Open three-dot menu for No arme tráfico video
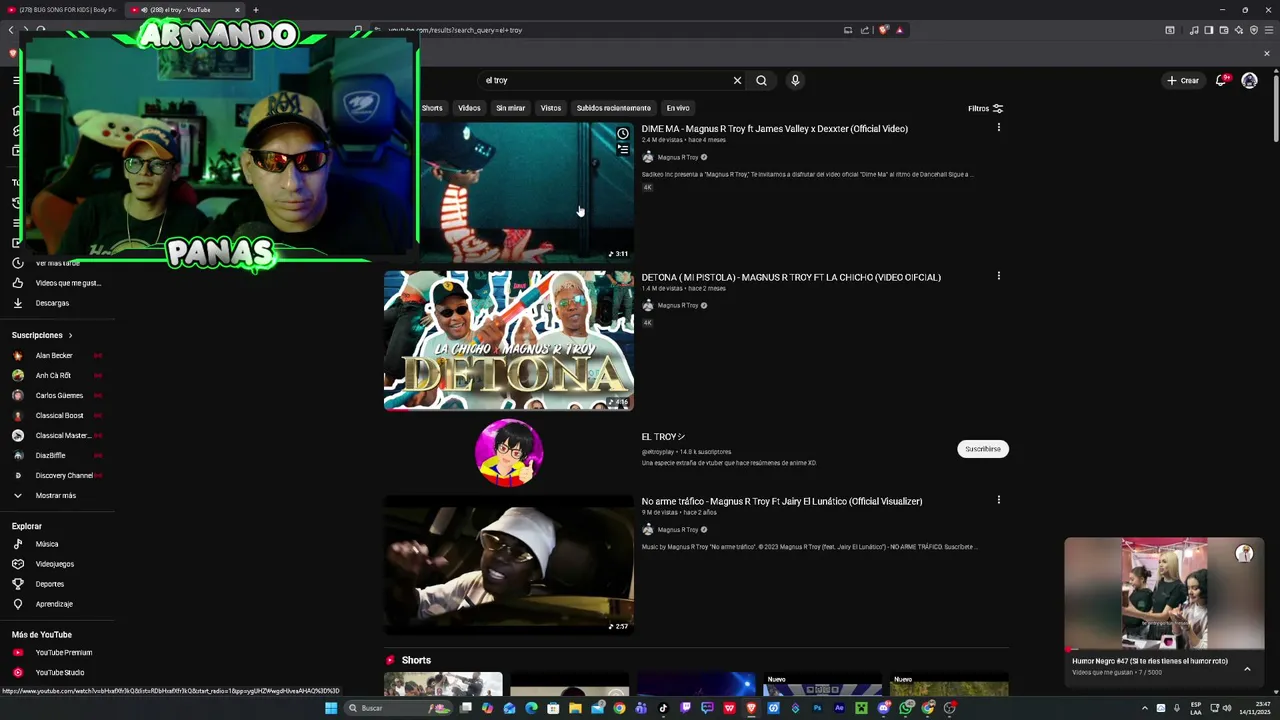The height and width of the screenshot is (720, 1280). 998,500
